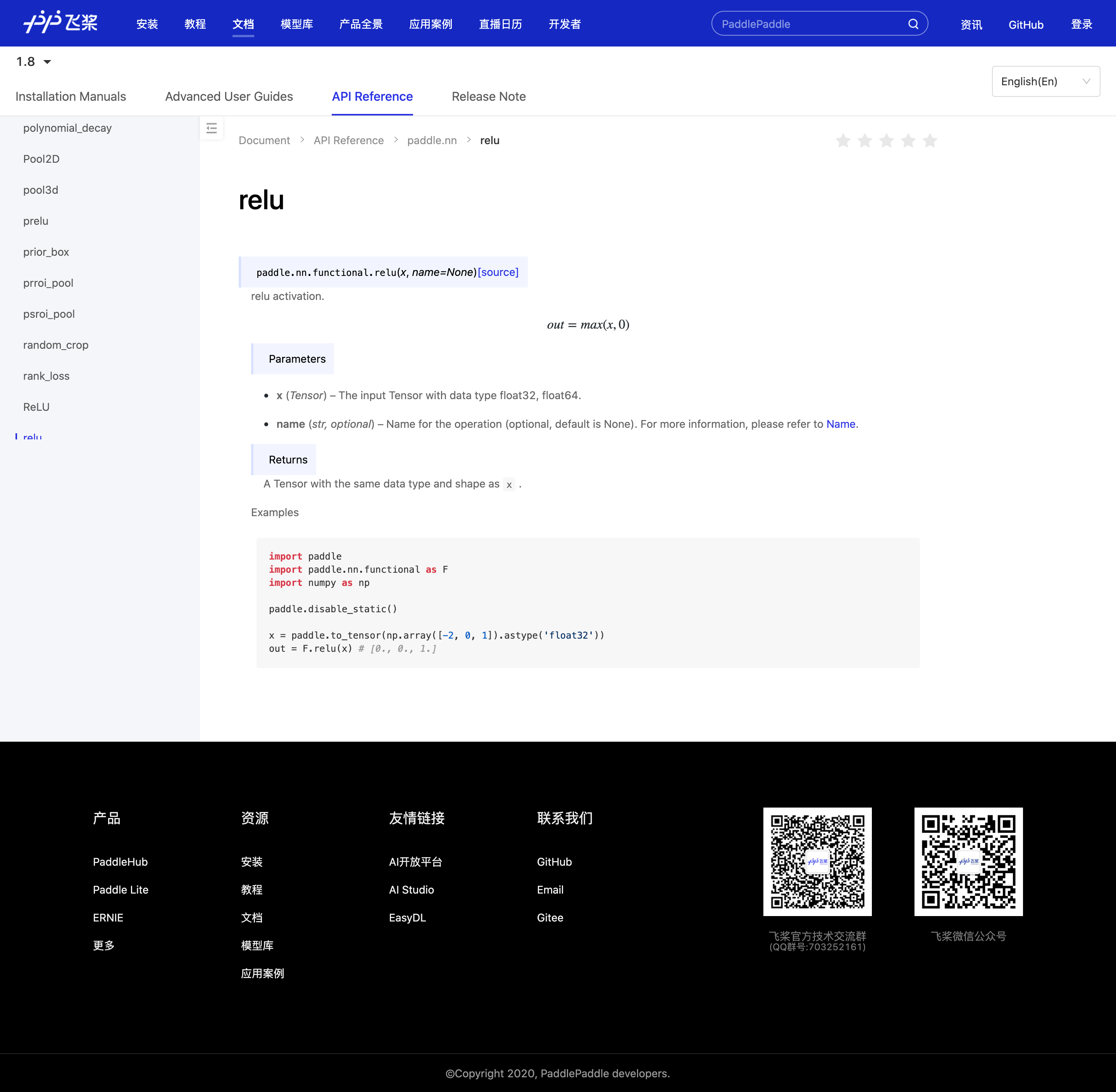The image size is (1116, 1092).
Task: Click the breadcrumb chevron after Document
Action: [x=301, y=140]
